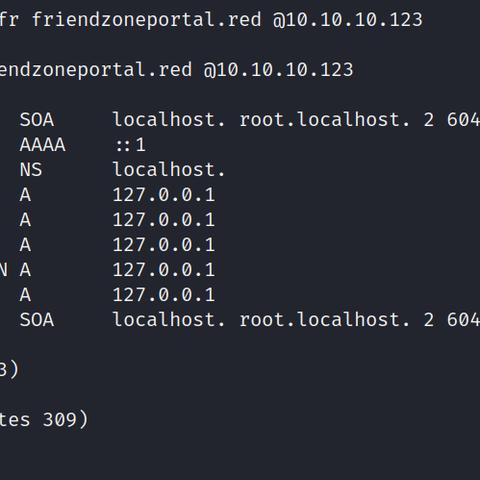Click localhost. in the NS record row
The width and height of the screenshot is (480, 480).
(169, 169)
